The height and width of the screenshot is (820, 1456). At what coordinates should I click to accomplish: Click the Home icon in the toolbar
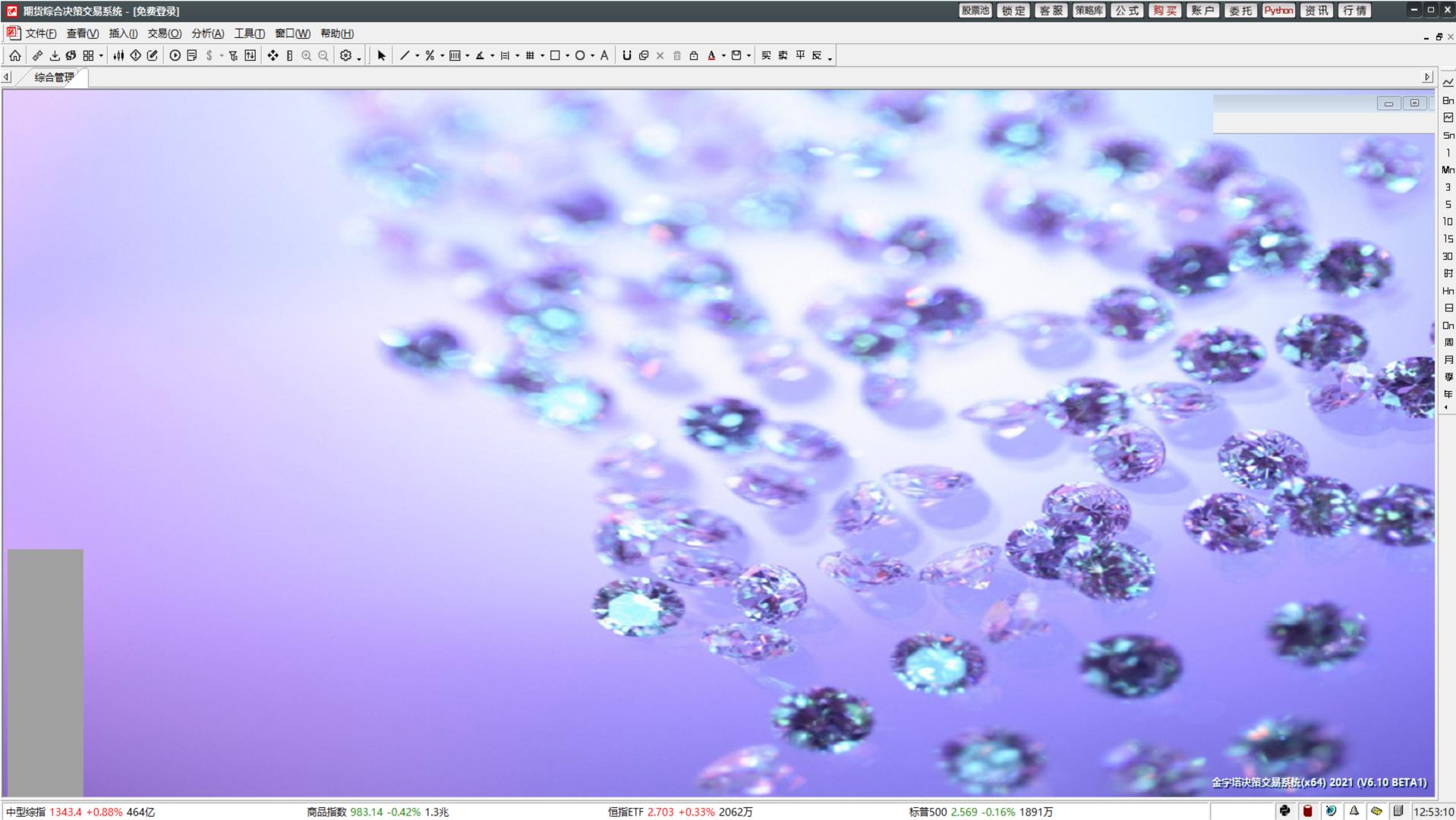(x=15, y=55)
